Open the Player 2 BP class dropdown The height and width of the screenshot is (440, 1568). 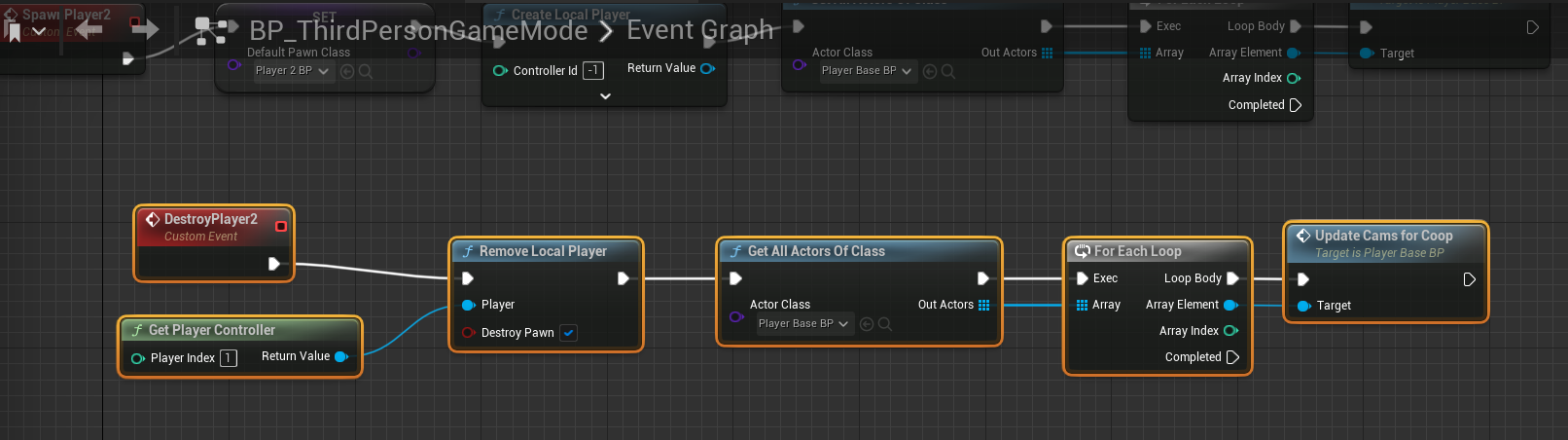(x=294, y=71)
